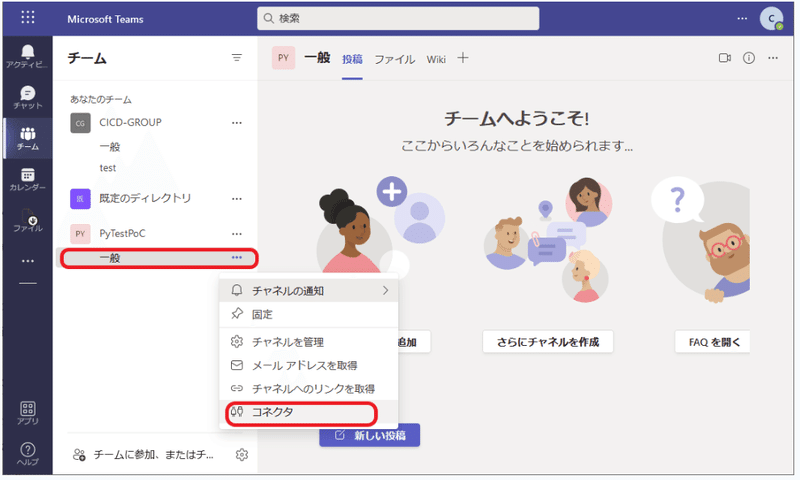Open settings ellipsis in the title bar
The height and width of the screenshot is (480, 800).
pyautogui.click(x=742, y=18)
